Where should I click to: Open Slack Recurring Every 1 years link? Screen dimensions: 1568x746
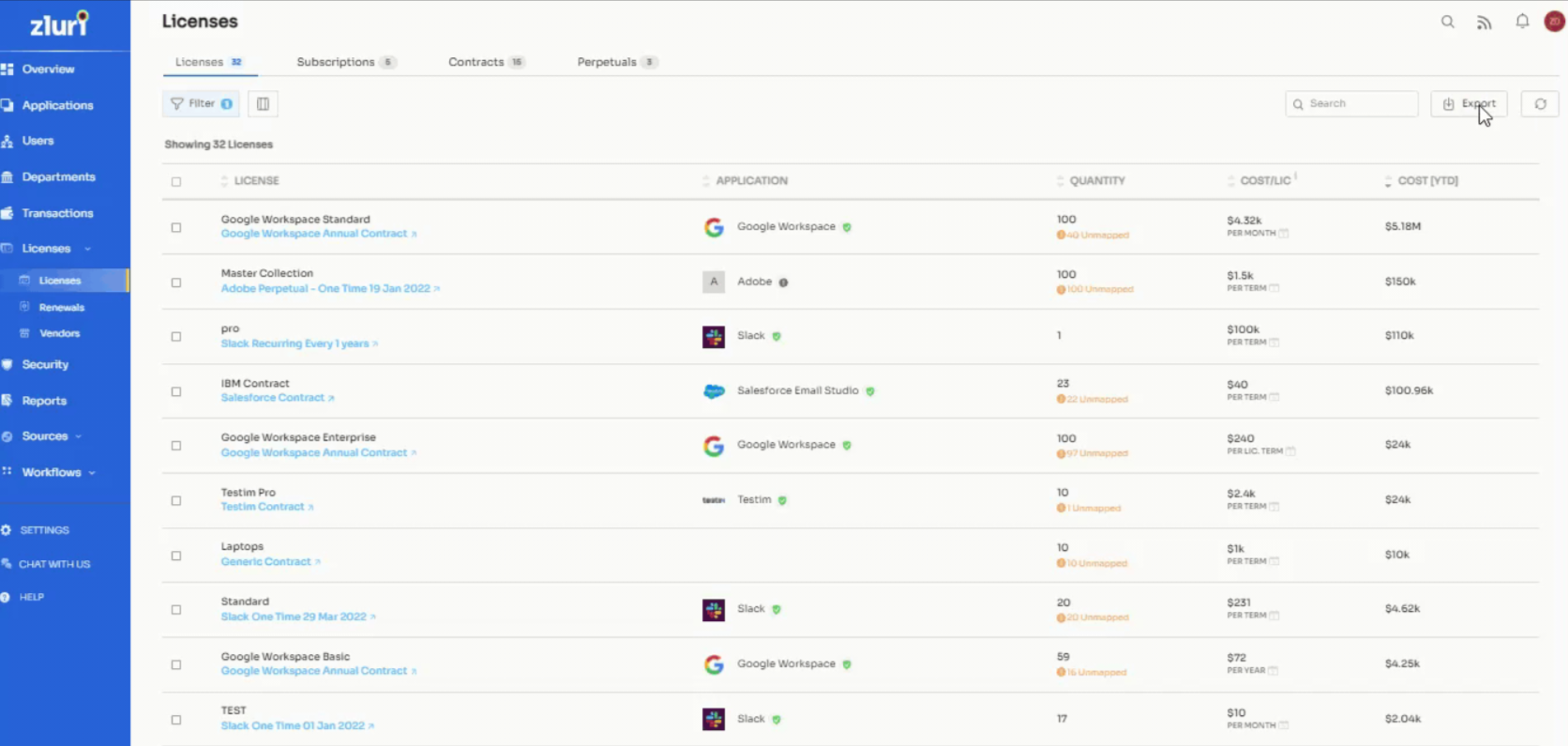coord(299,344)
